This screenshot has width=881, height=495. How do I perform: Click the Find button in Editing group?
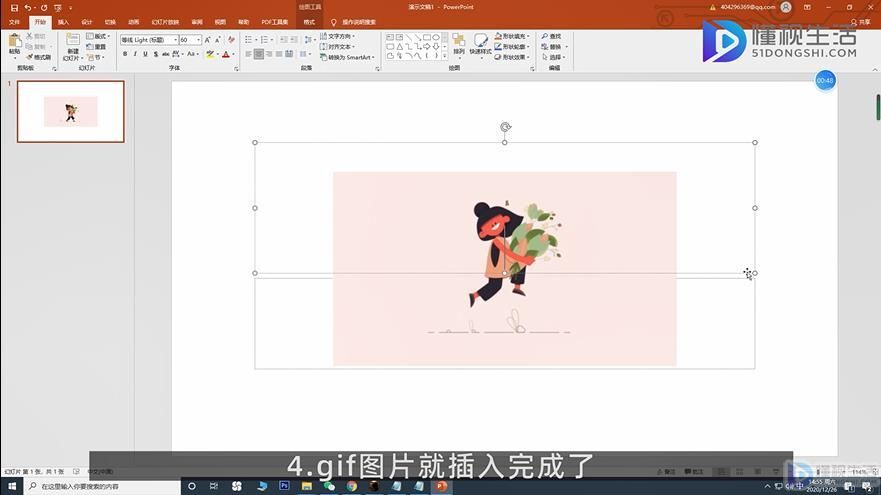coord(552,37)
